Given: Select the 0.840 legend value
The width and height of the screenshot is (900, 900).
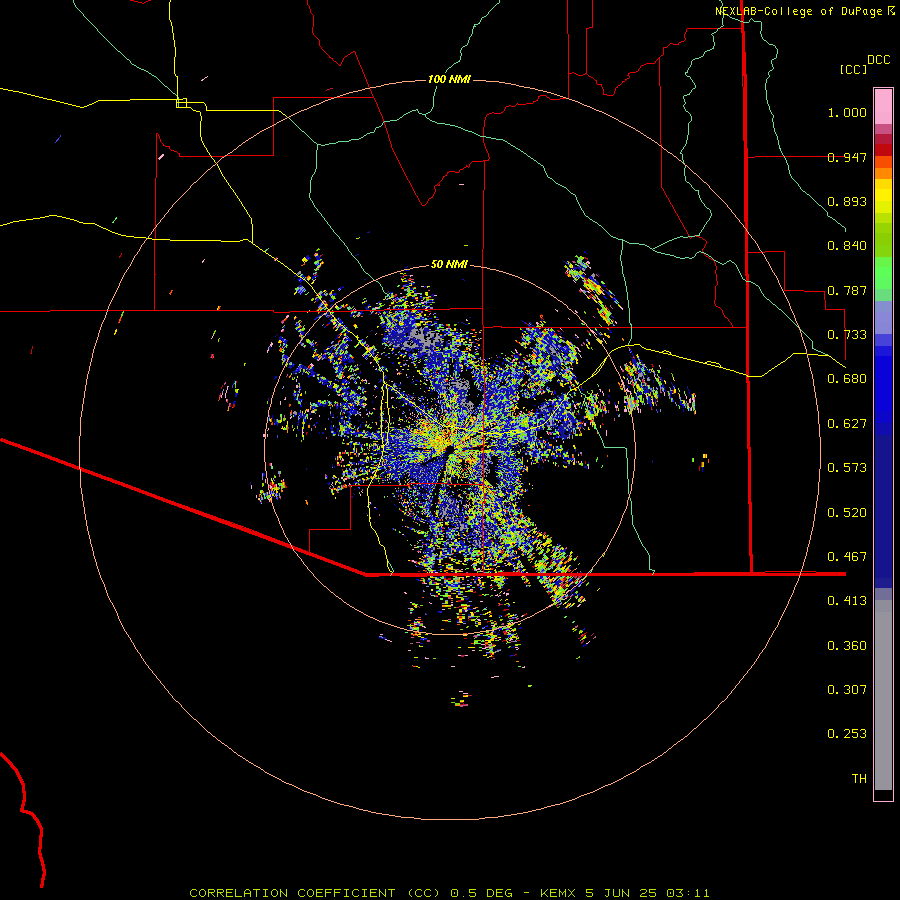Looking at the screenshot, I should (x=847, y=246).
